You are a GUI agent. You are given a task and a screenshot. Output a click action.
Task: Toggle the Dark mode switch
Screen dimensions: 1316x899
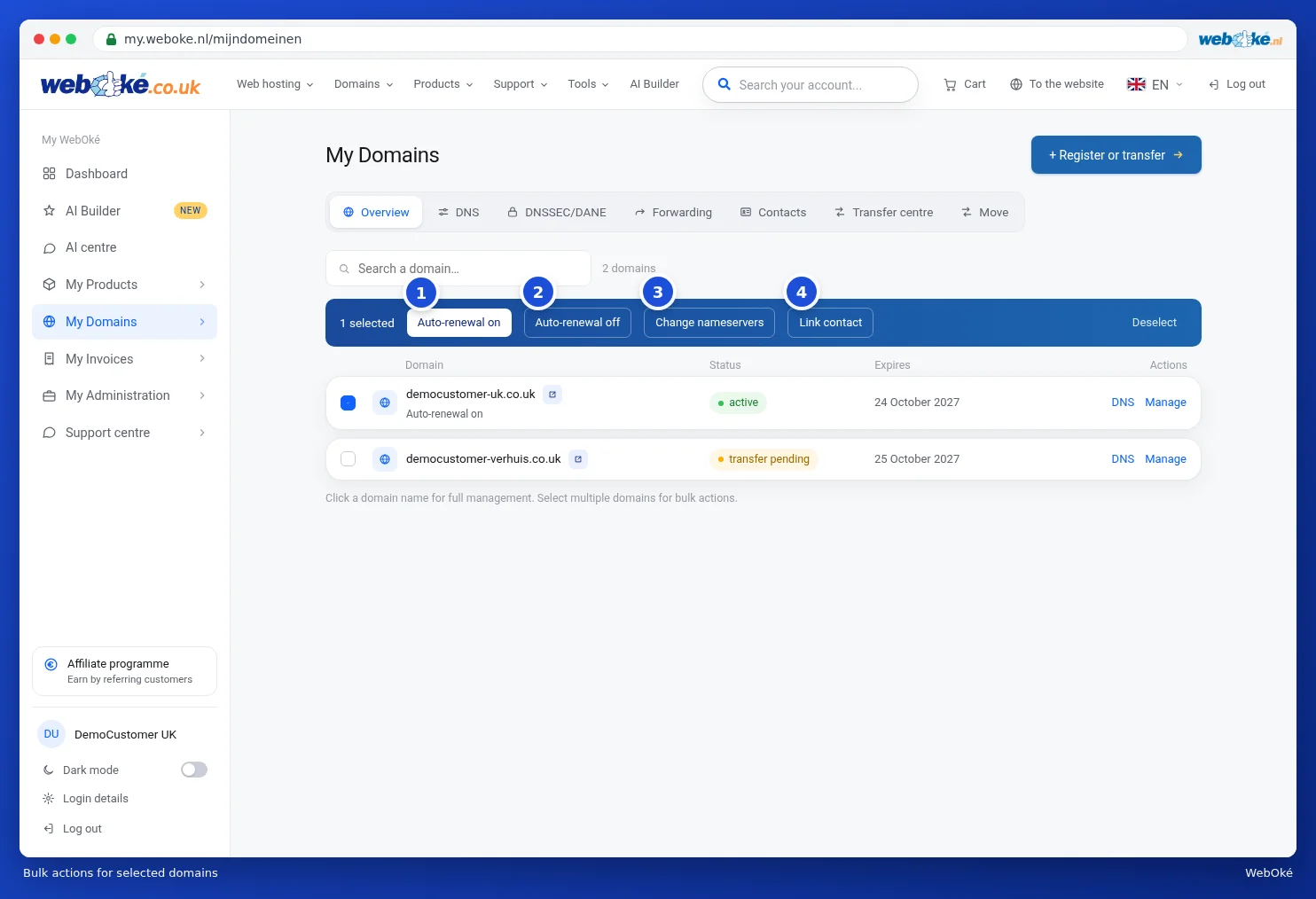tap(194, 770)
